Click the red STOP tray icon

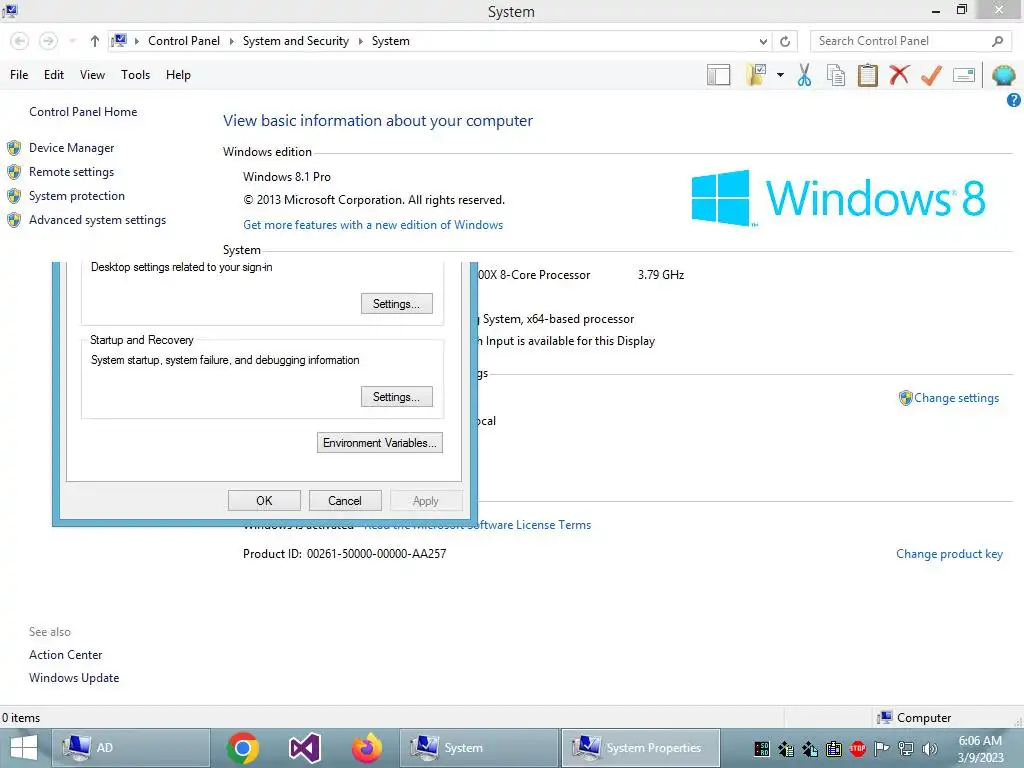pos(857,749)
